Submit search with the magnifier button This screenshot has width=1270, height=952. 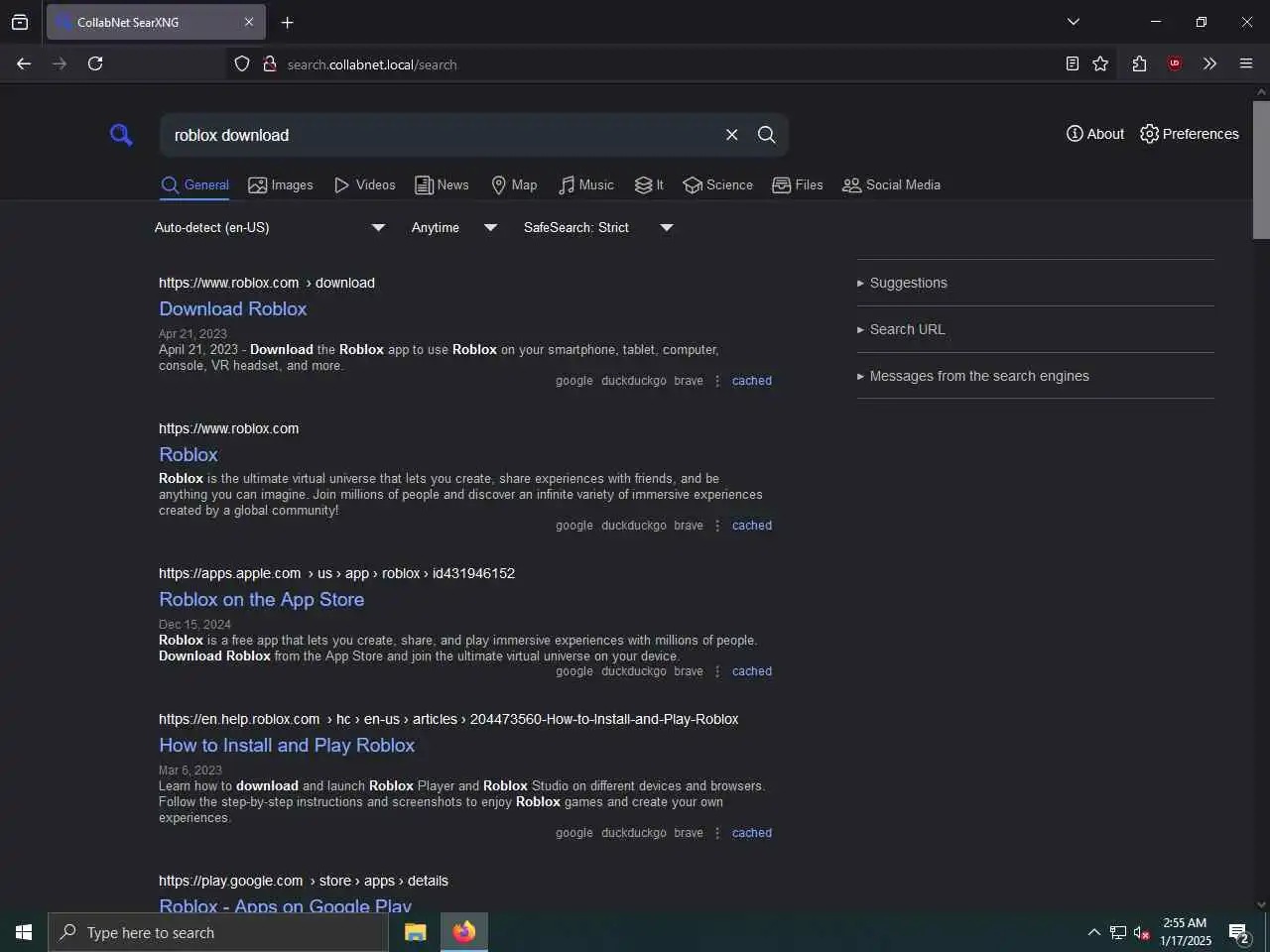pyautogui.click(x=767, y=135)
